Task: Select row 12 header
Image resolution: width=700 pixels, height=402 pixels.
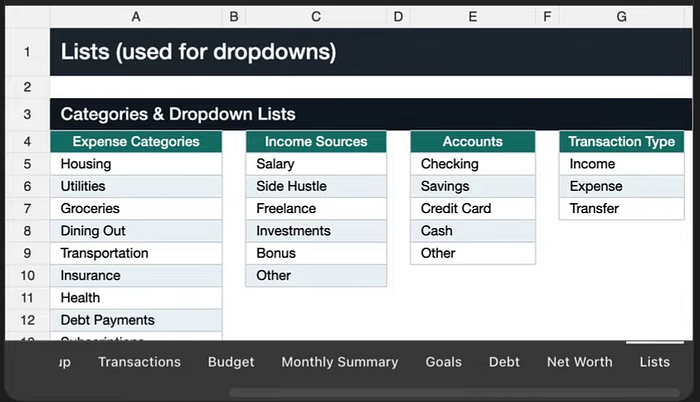Action: tap(27, 320)
